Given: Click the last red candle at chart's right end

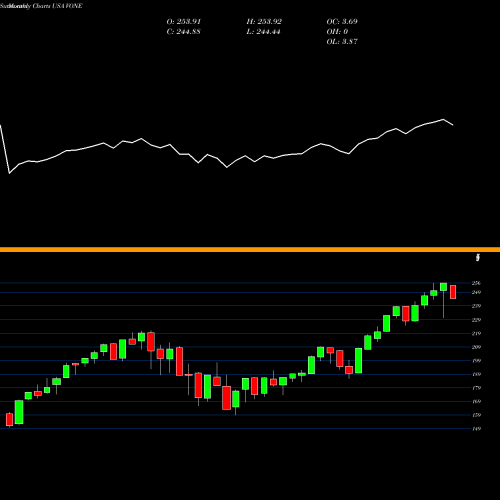Looking at the screenshot, I should click(x=453, y=292).
